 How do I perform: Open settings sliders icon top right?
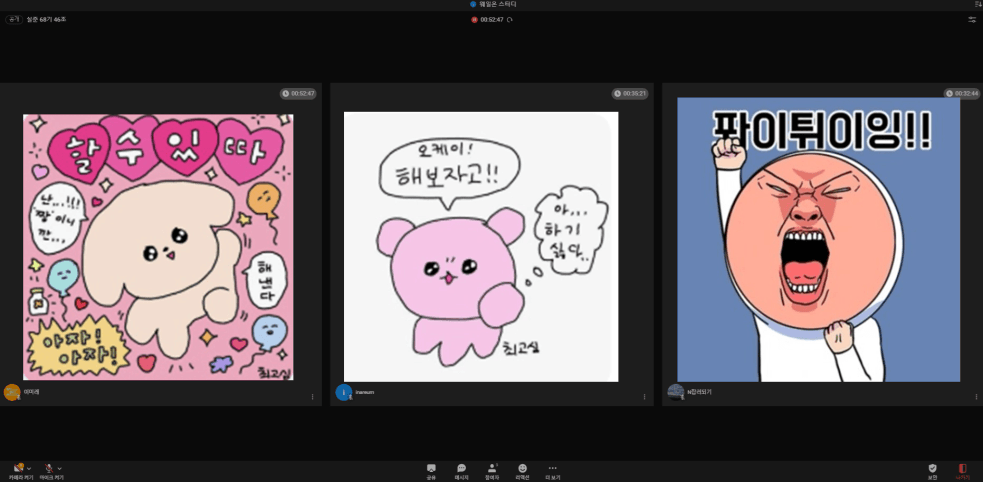[x=972, y=19]
